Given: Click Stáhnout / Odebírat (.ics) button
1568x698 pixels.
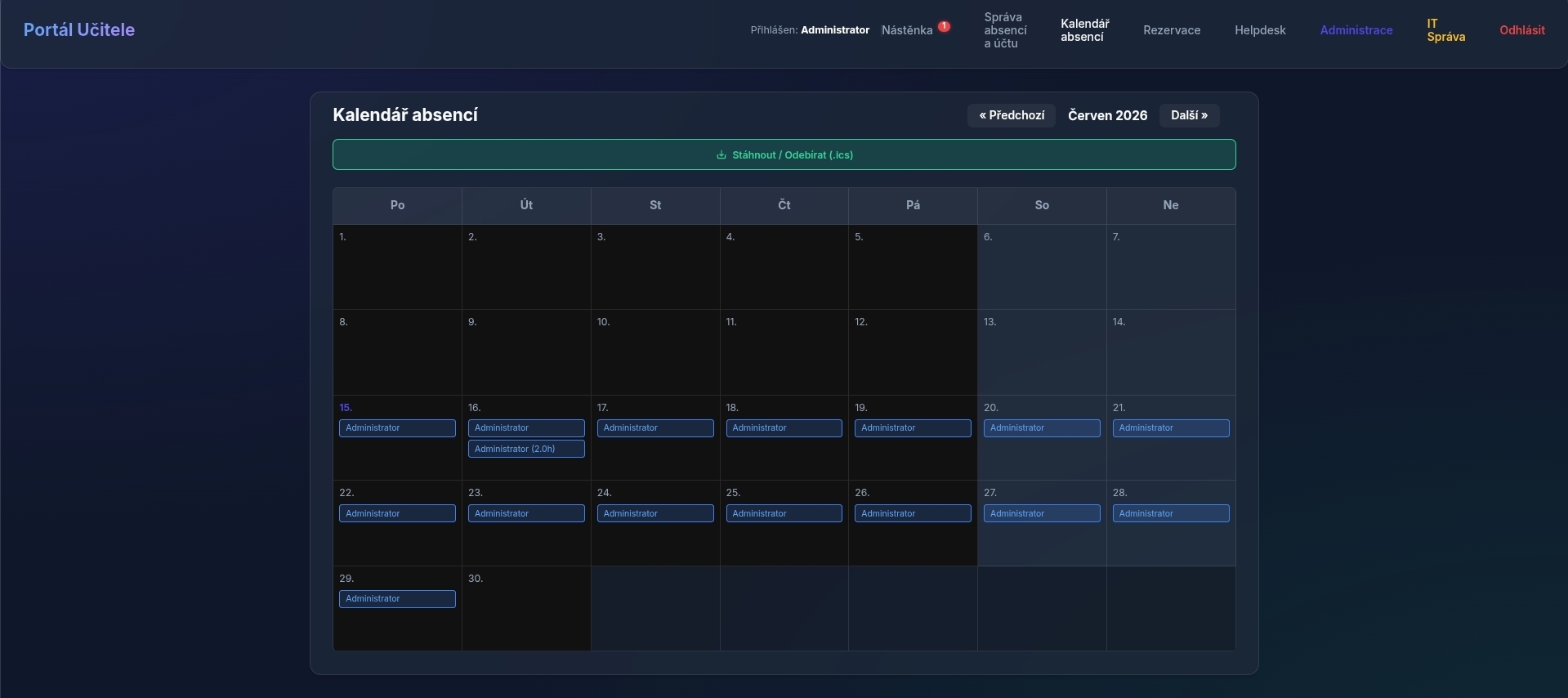Looking at the screenshot, I should 784,154.
